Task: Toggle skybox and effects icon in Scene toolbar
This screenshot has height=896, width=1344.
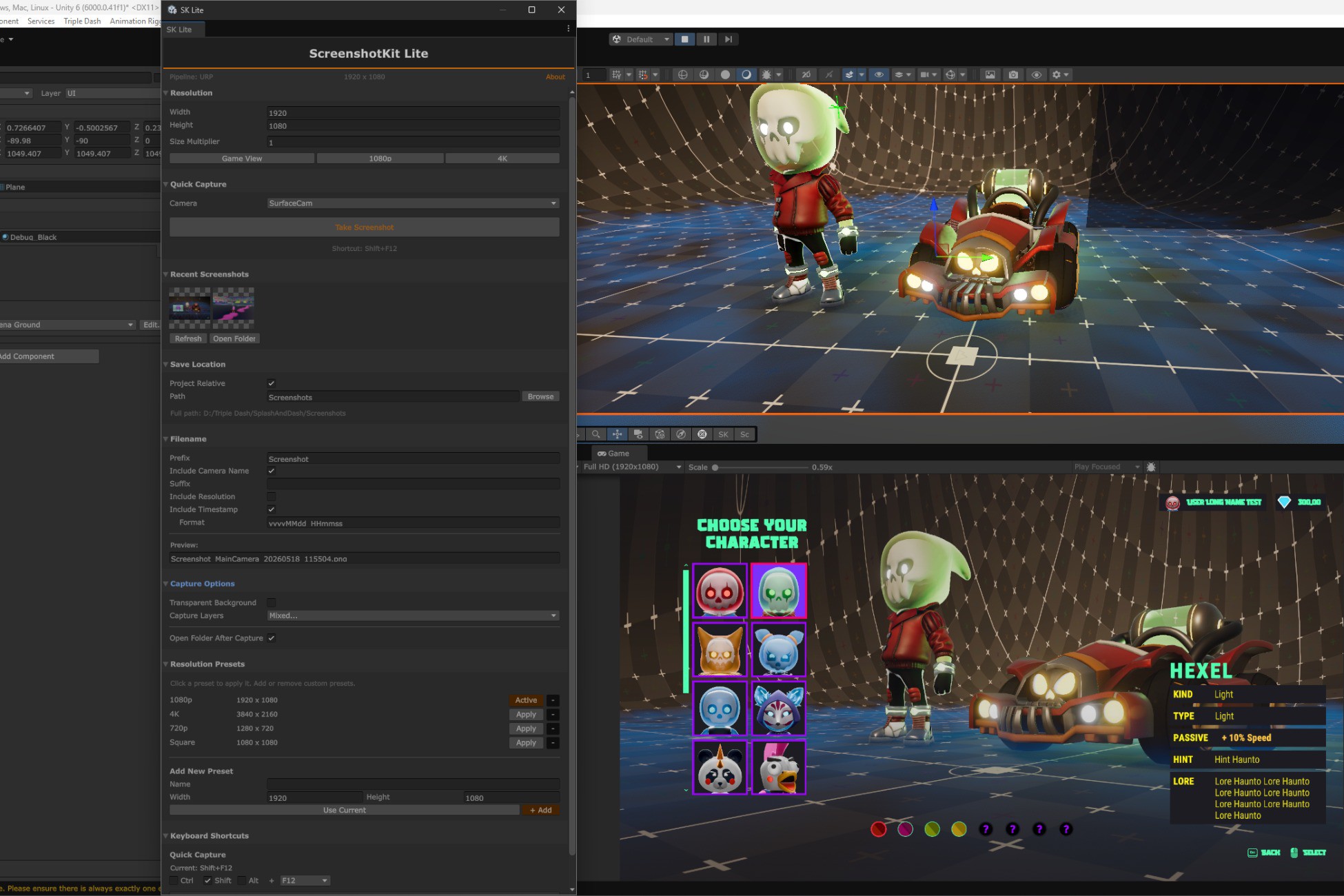Action: click(x=850, y=74)
